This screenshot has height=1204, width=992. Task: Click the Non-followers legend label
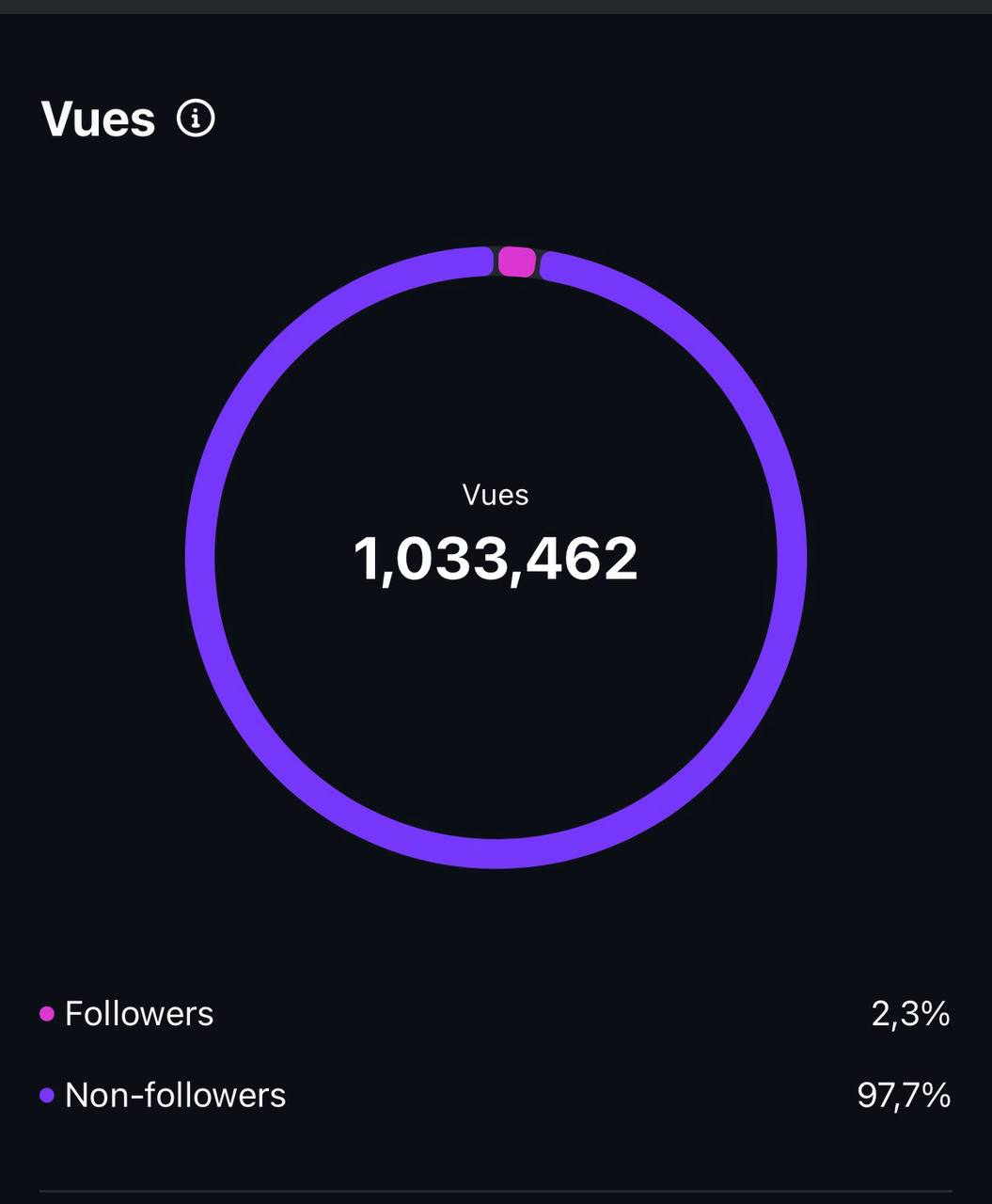tap(175, 1095)
